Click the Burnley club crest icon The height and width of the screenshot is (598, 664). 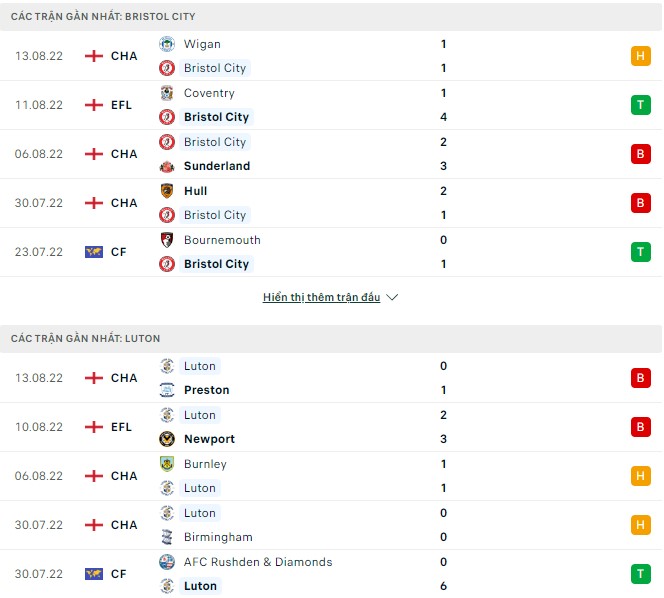(x=167, y=464)
